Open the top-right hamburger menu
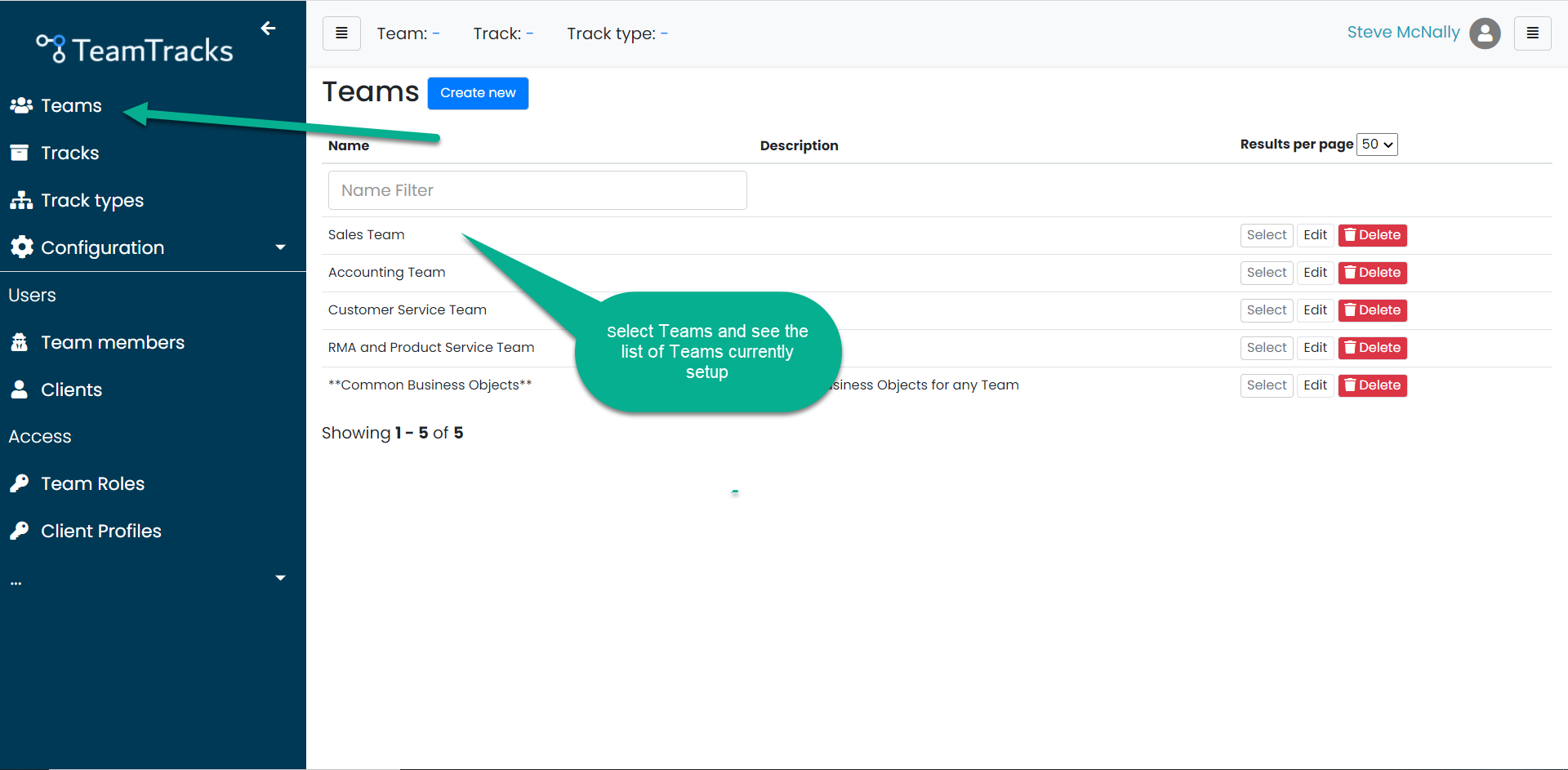This screenshot has height=770, width=1568. coord(1533,33)
